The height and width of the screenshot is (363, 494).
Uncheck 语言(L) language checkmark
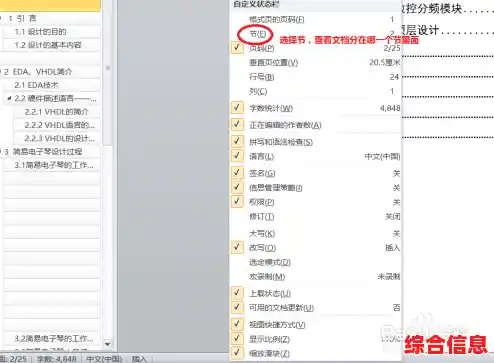[237, 156]
